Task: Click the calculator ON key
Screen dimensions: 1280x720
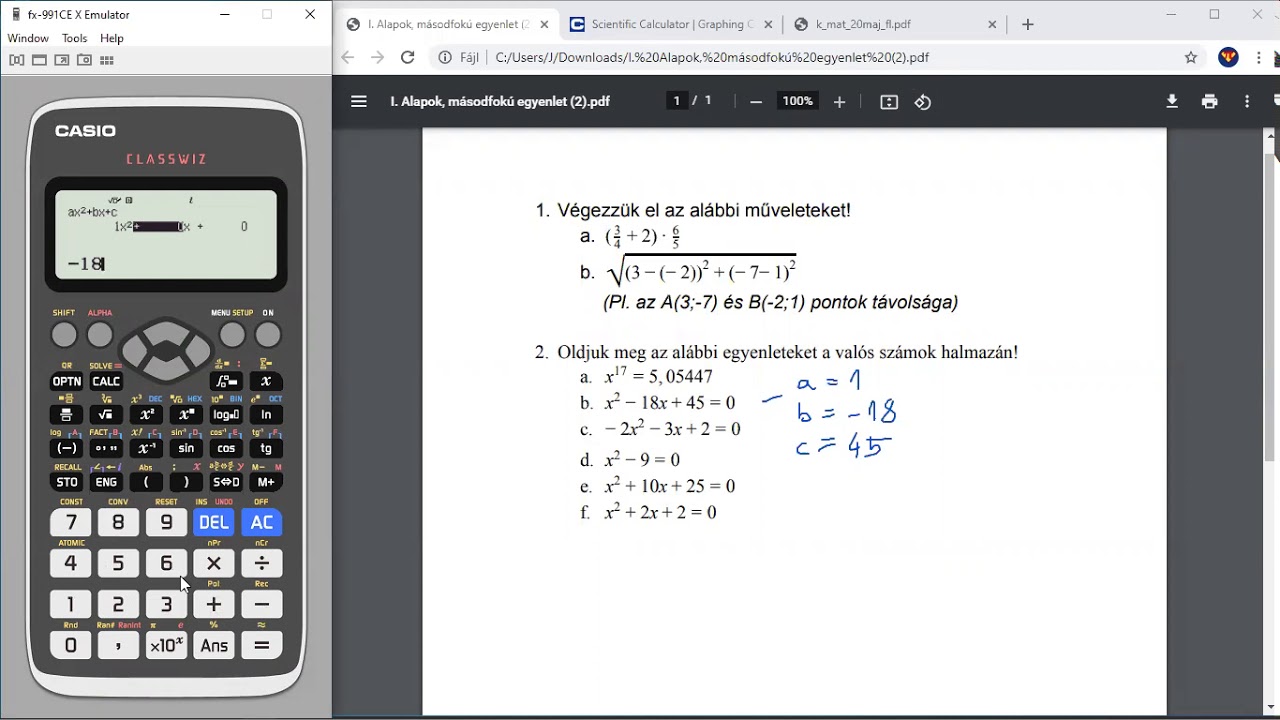Action: coord(268,335)
